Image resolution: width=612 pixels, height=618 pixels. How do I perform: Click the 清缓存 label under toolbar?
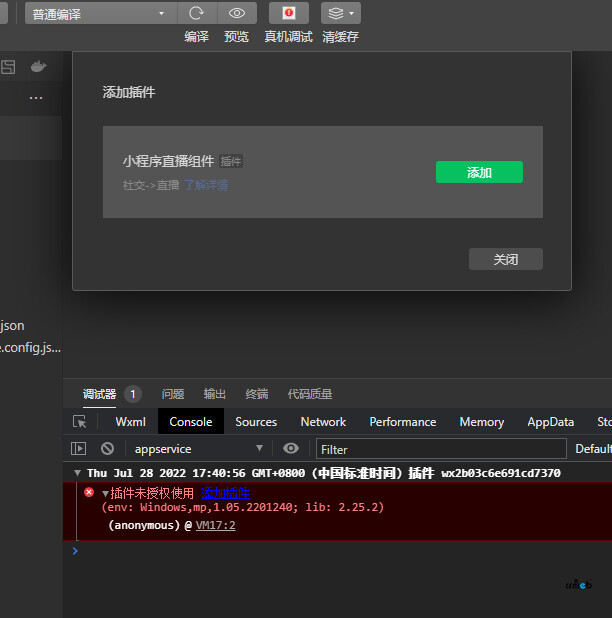(340, 37)
